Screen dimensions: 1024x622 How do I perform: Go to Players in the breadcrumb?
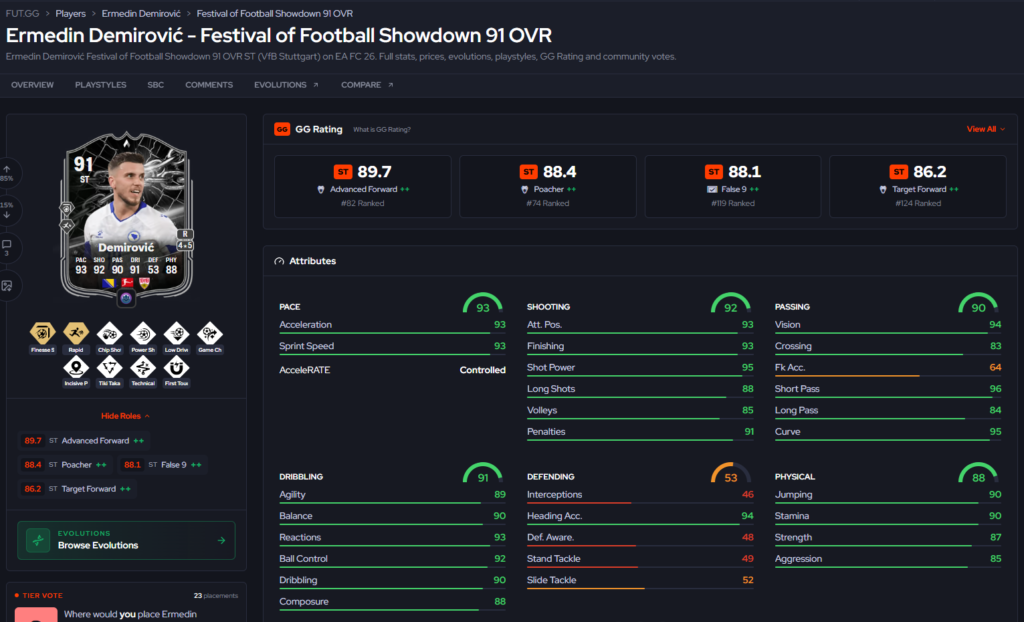point(71,13)
